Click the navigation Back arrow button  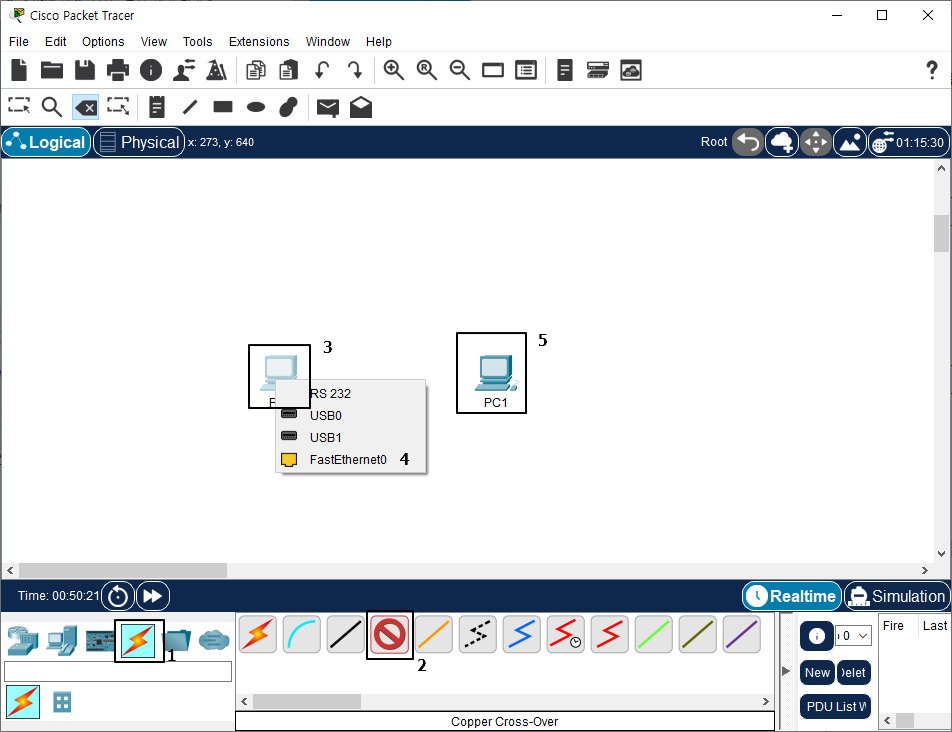pyautogui.click(x=747, y=142)
